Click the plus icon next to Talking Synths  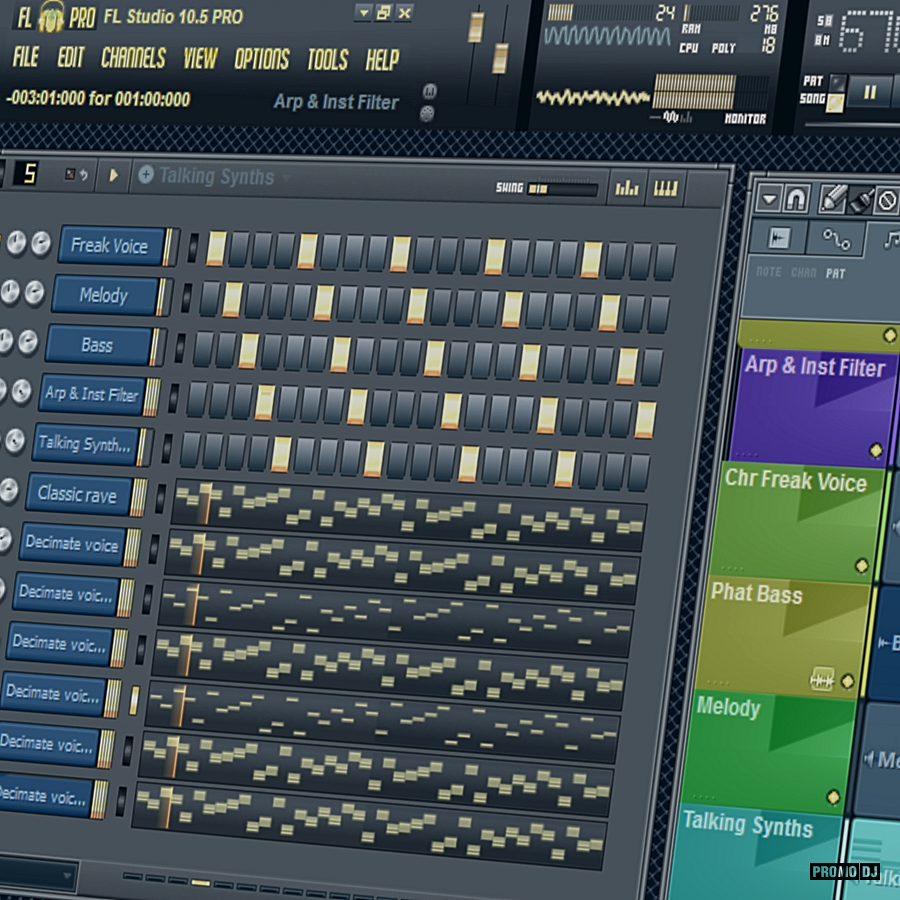pyautogui.click(x=146, y=174)
